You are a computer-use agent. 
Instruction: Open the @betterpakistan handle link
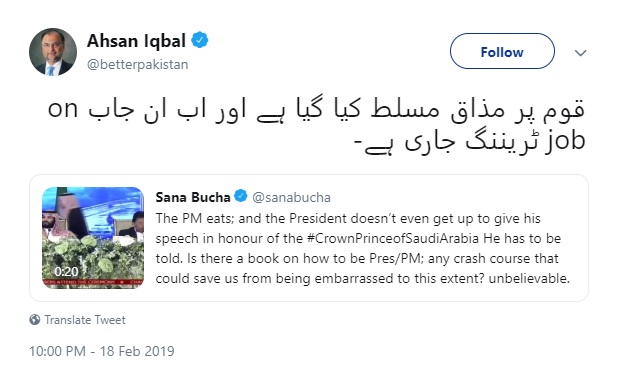(138, 65)
